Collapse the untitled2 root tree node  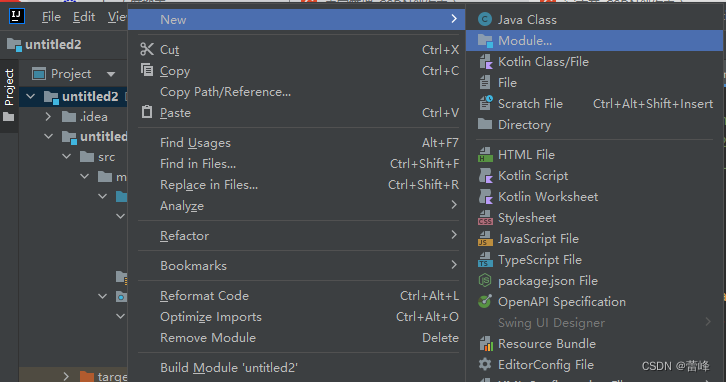click(31, 96)
